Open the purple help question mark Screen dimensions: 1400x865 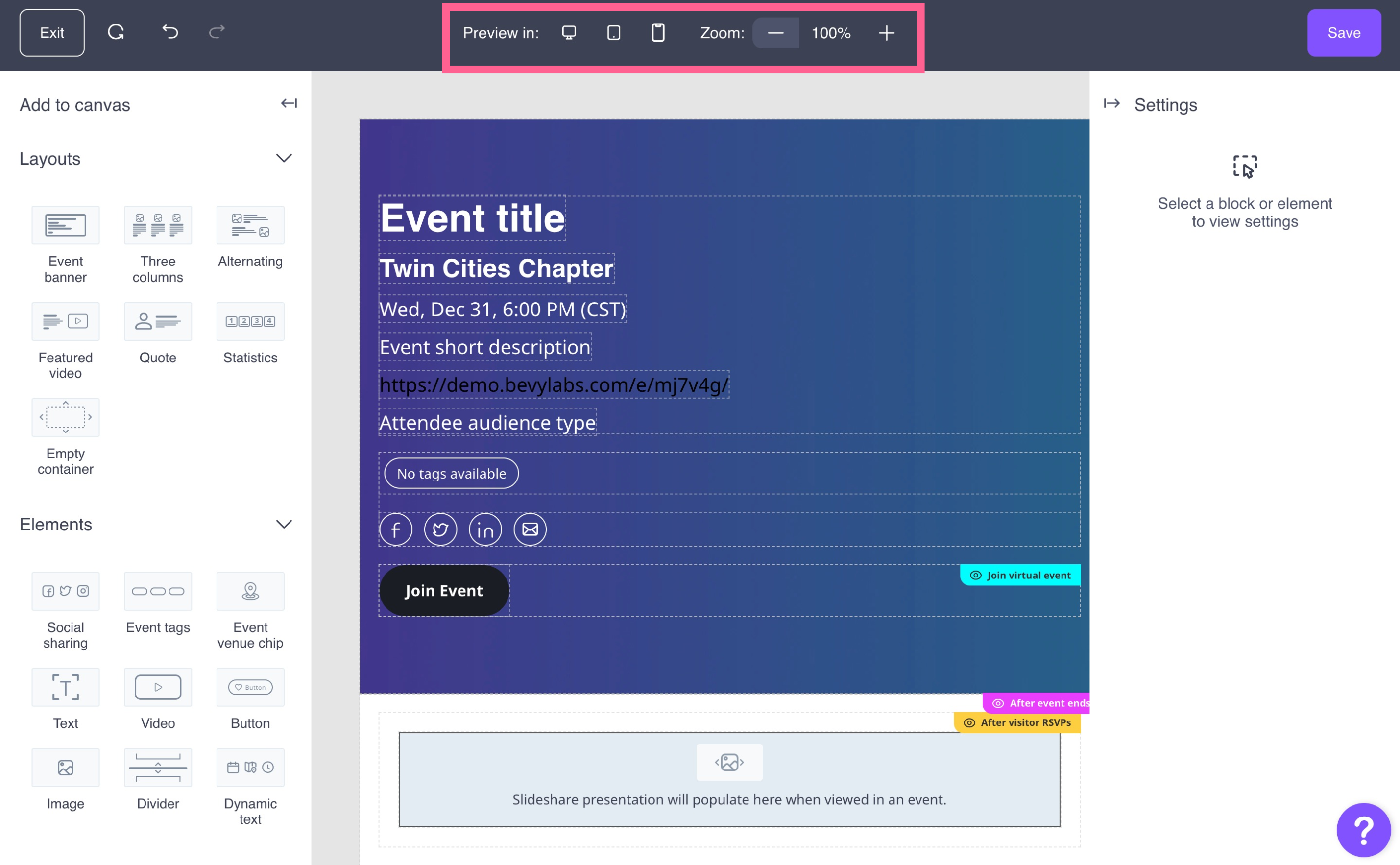pyautogui.click(x=1363, y=830)
